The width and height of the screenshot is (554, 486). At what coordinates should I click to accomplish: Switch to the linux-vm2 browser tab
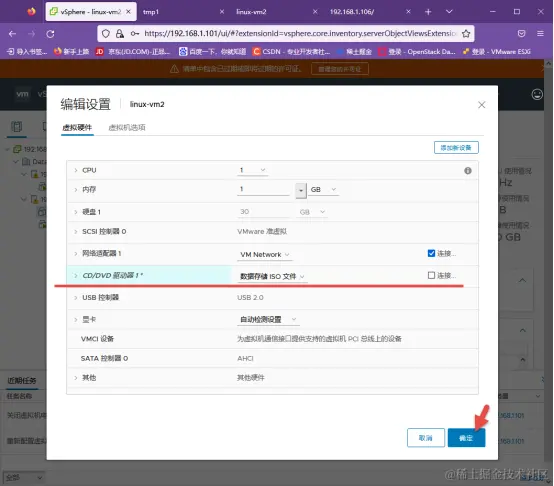tap(276, 12)
